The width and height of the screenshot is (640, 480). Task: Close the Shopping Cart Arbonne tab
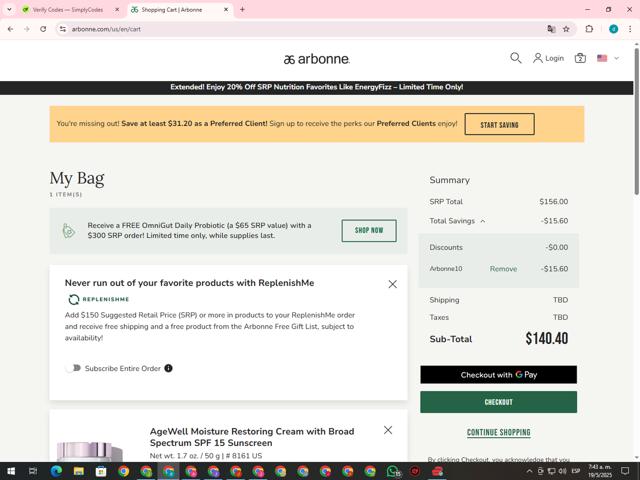tap(226, 9)
